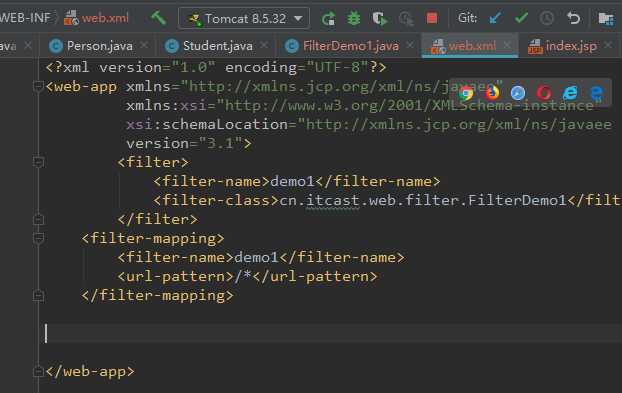Close the FilterDemo1.java tab
The image size is (622, 393).
pyautogui.click(x=410, y=45)
